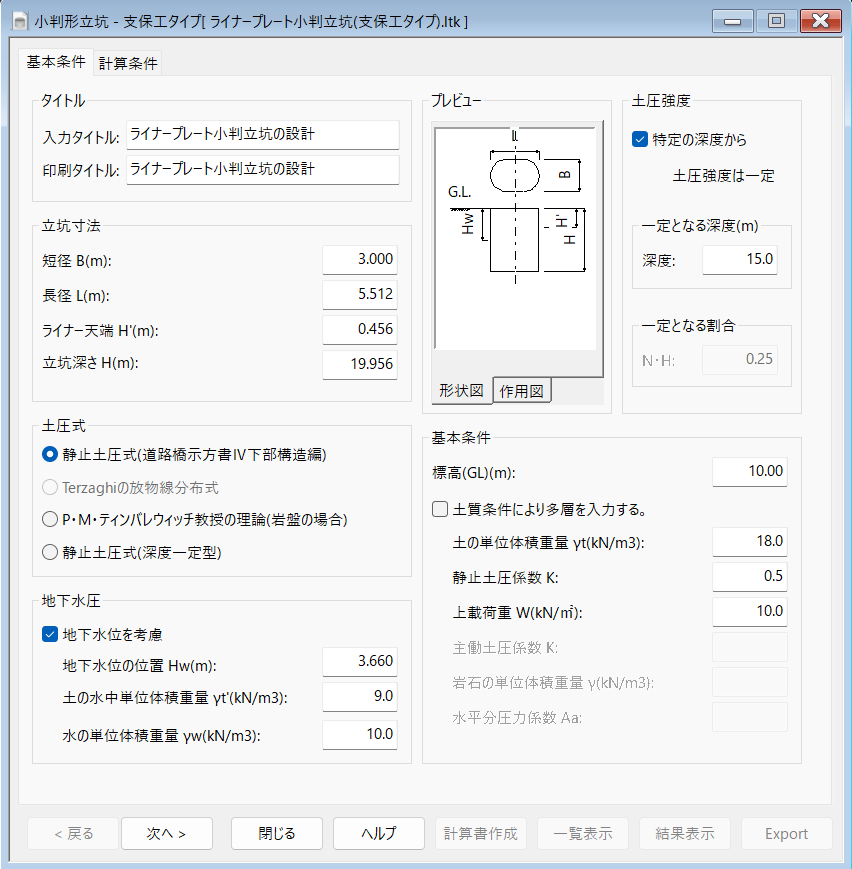This screenshot has height=869, width=852.
Task: Disable 地下水位を考慮 checkbox
Action: tap(50, 633)
